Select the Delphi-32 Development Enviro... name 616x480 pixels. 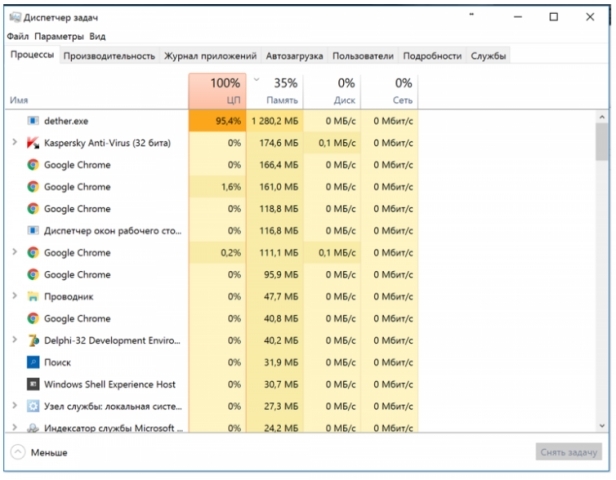[x=112, y=341]
